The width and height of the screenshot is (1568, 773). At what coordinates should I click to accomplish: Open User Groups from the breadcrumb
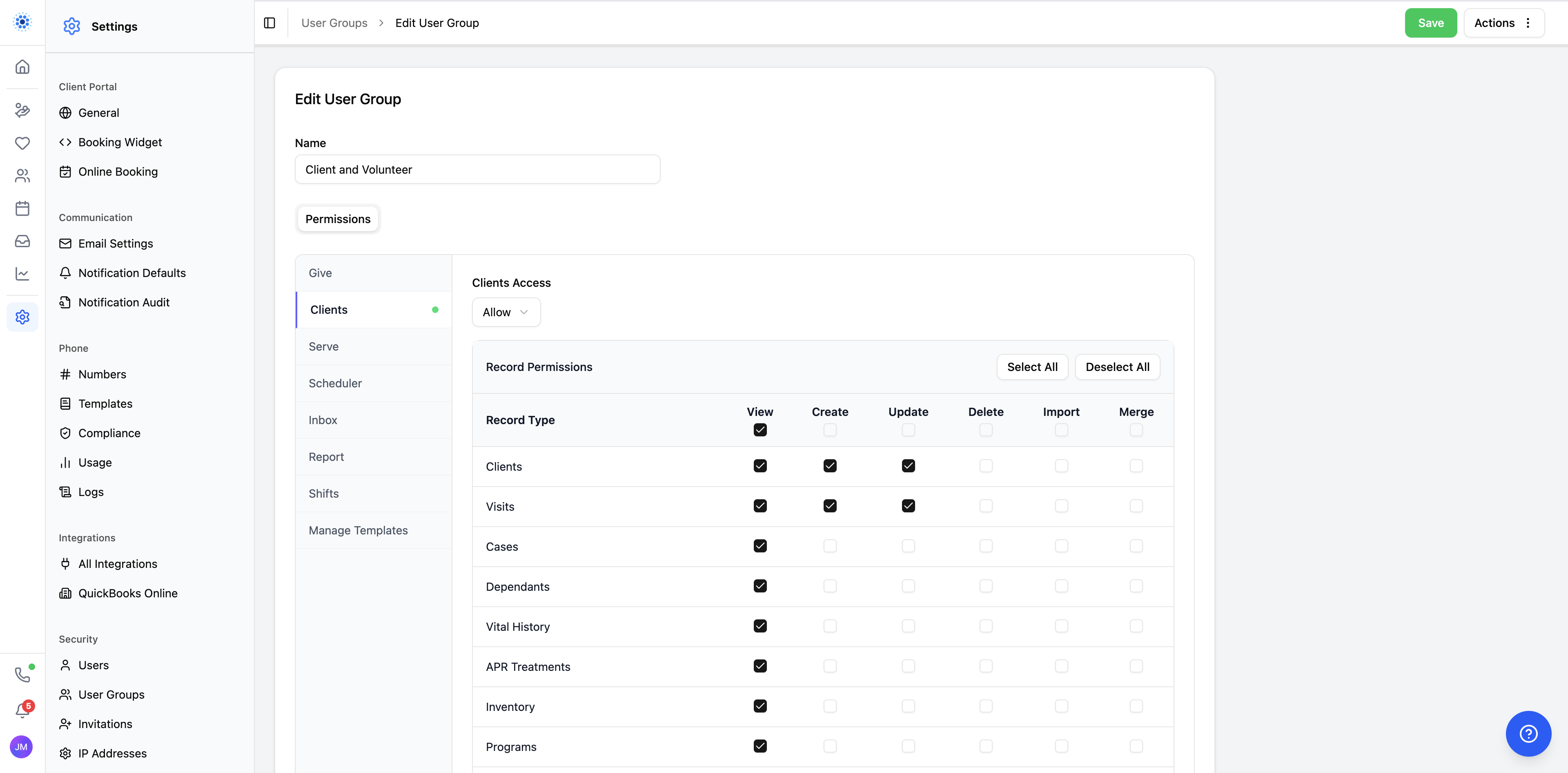coord(334,22)
